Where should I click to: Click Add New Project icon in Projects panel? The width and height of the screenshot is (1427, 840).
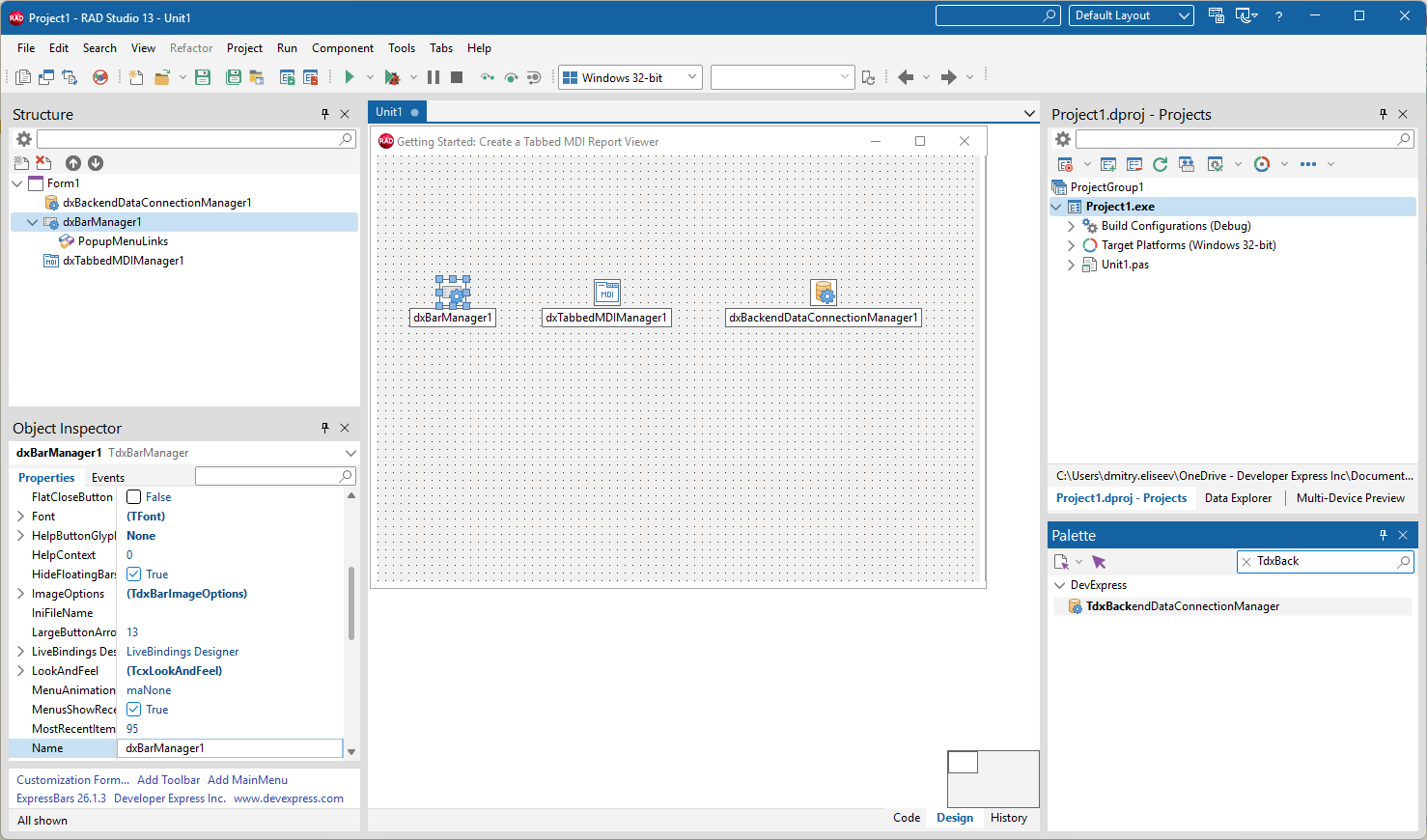click(1108, 164)
